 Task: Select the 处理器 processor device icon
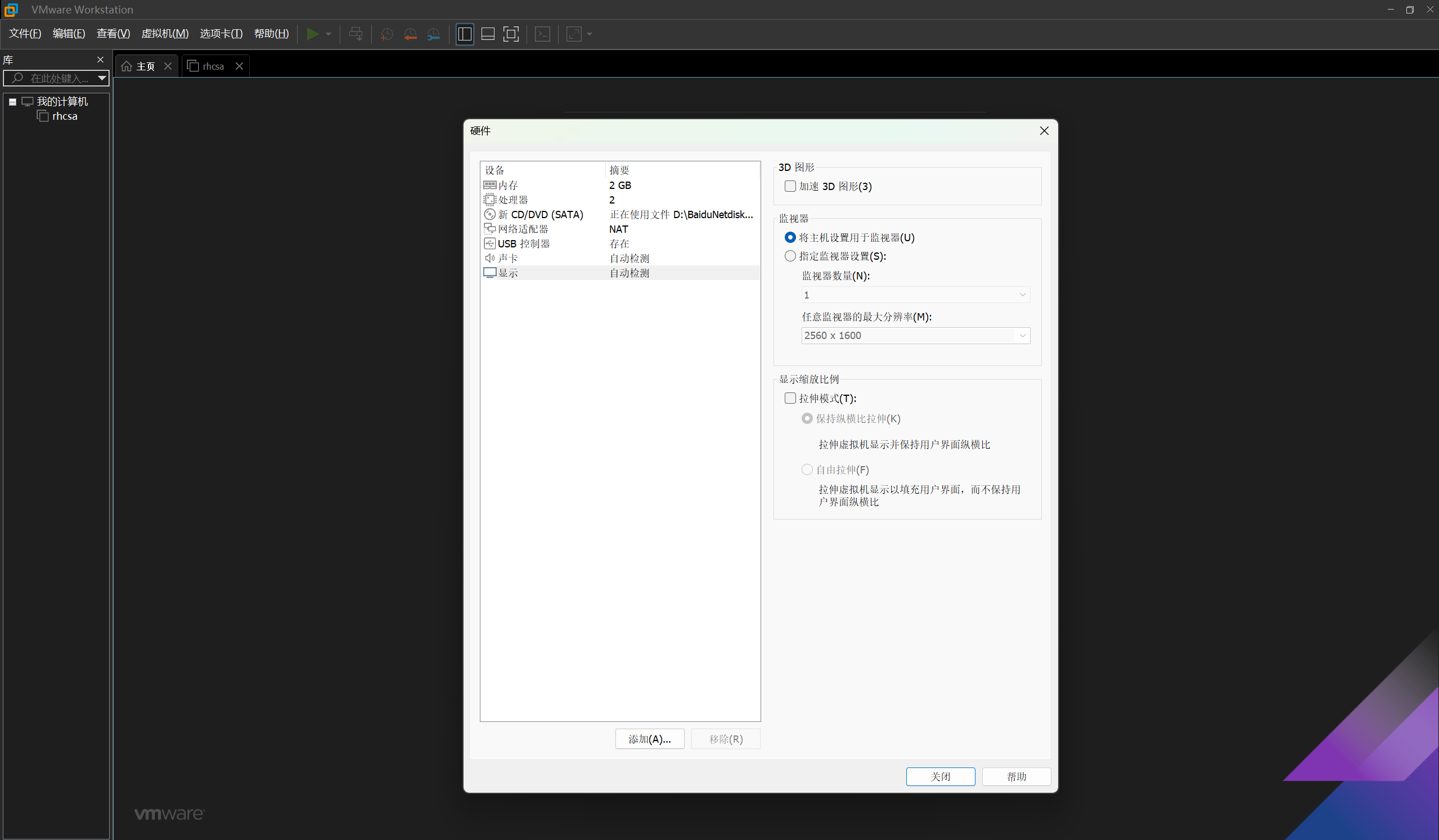click(489, 200)
